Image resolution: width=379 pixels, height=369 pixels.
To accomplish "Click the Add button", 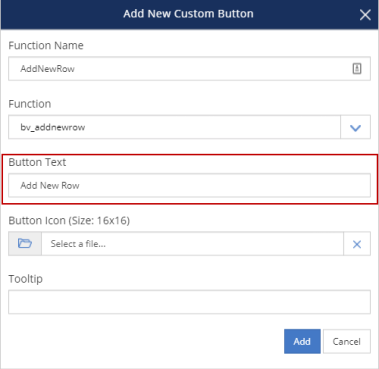I will 302,341.
